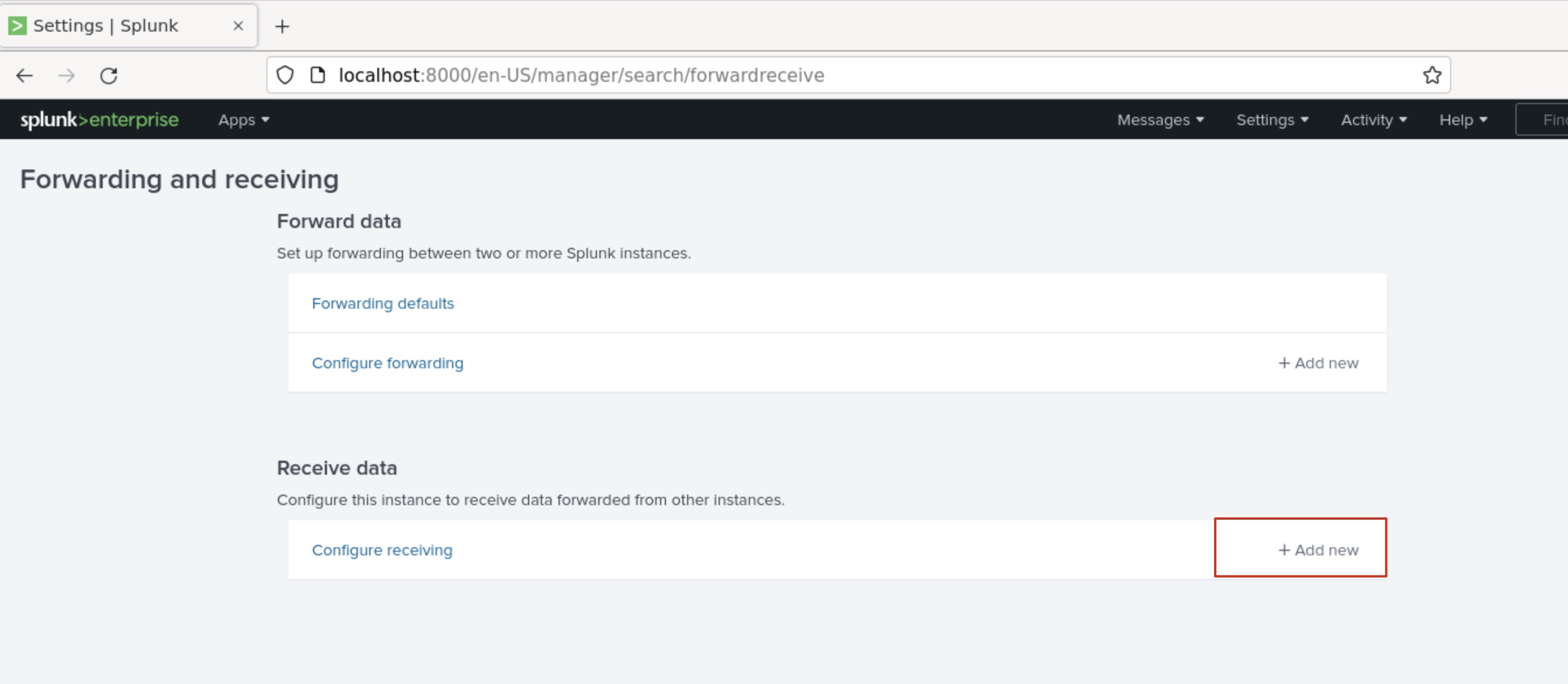The height and width of the screenshot is (684, 1568).
Task: Close the Settings | Splunk tab
Action: (238, 26)
